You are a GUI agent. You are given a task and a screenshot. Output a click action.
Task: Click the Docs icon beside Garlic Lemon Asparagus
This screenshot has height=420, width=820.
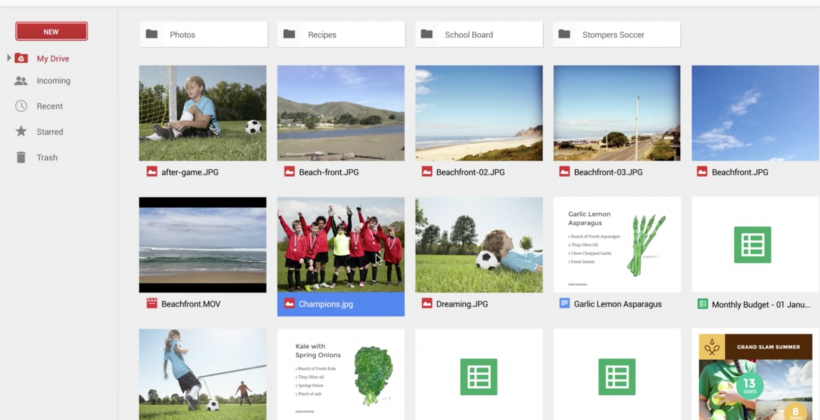[x=565, y=303]
